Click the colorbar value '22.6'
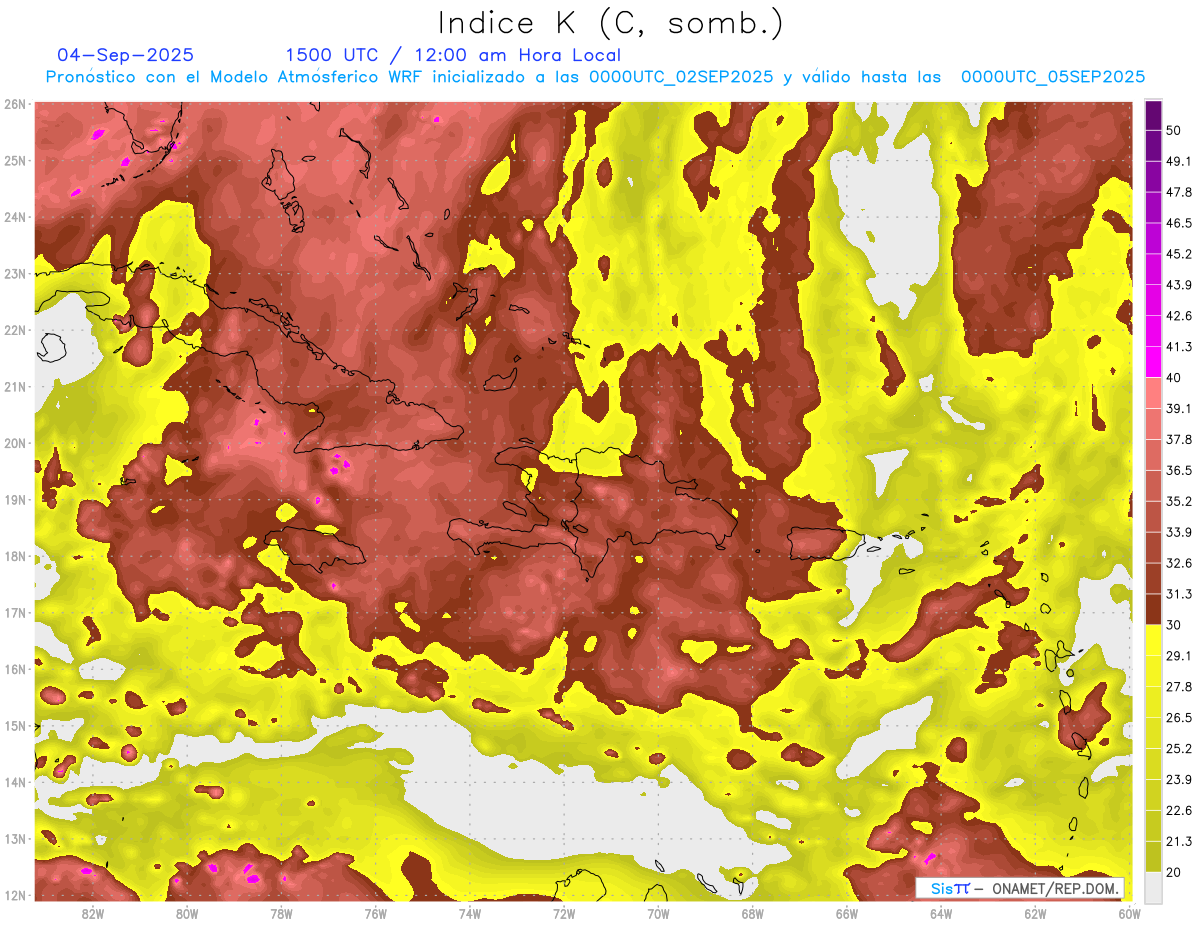 (1178, 810)
